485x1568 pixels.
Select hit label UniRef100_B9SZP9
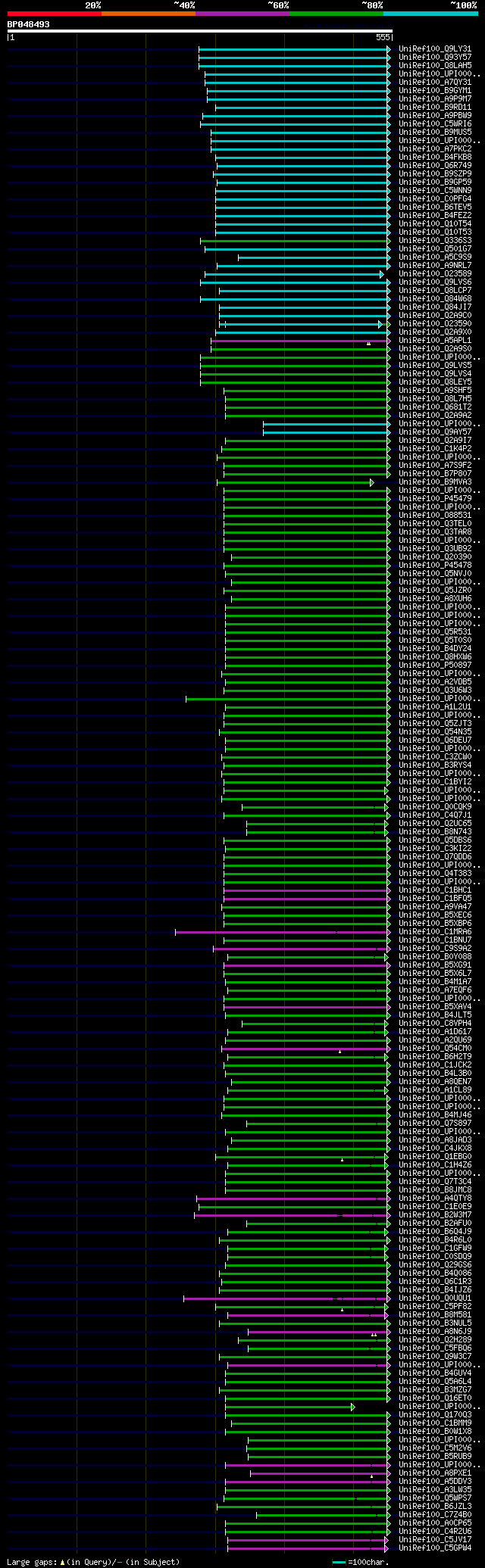point(436,174)
